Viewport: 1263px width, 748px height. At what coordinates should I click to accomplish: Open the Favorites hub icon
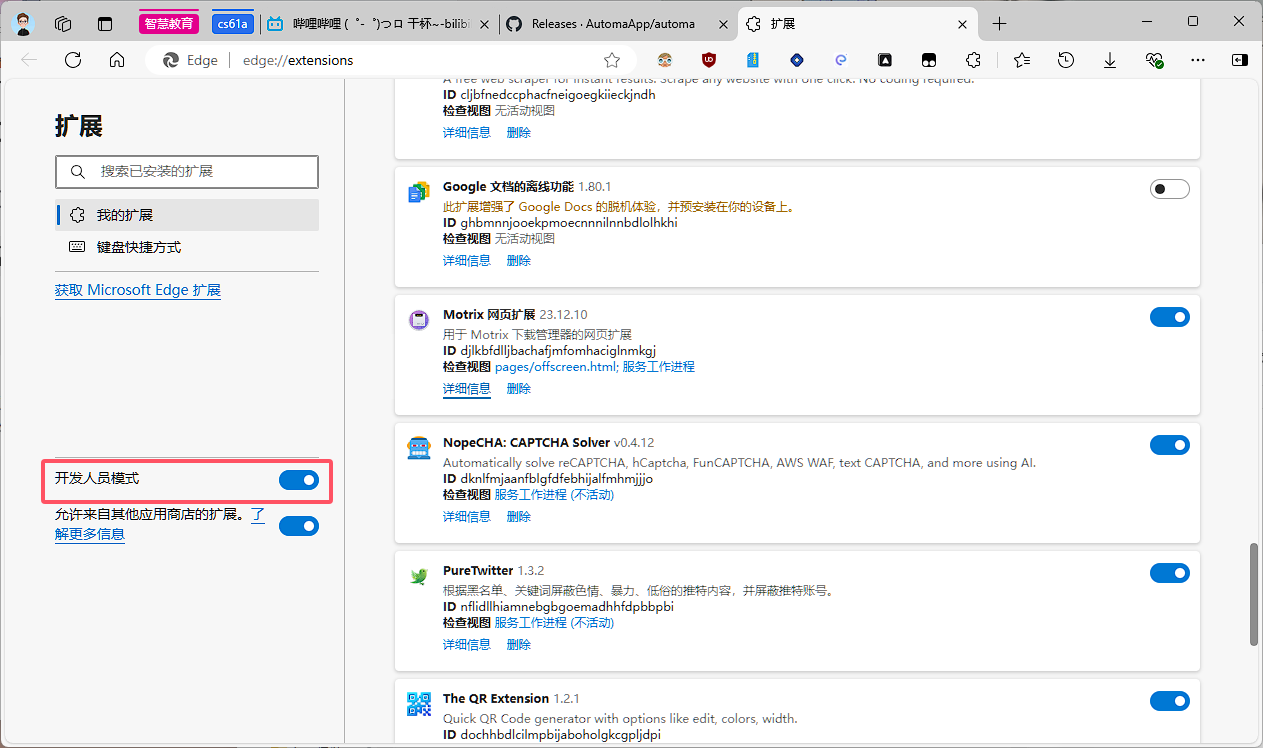[x=1021, y=60]
